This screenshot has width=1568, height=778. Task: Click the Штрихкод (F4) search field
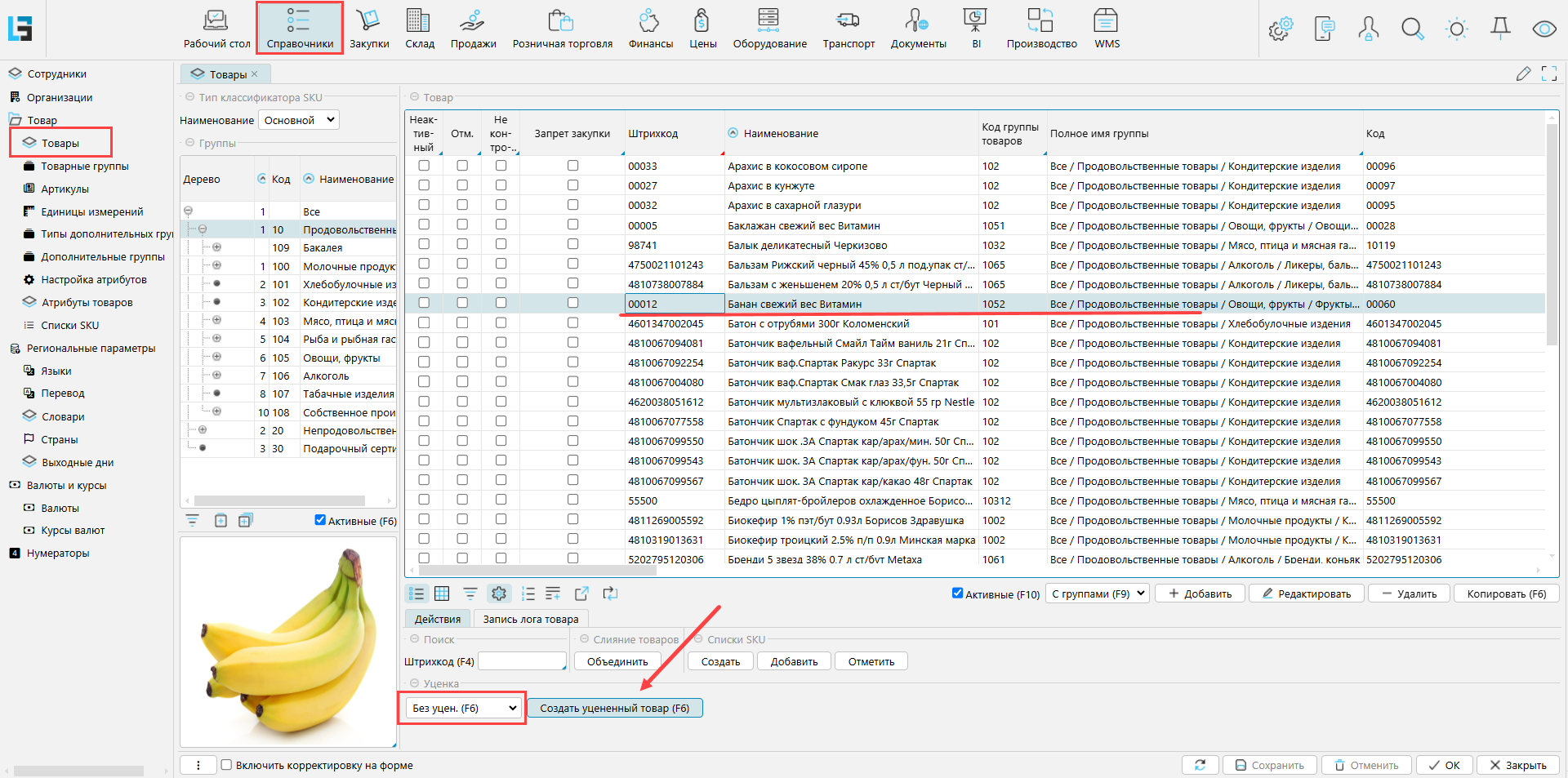click(522, 661)
